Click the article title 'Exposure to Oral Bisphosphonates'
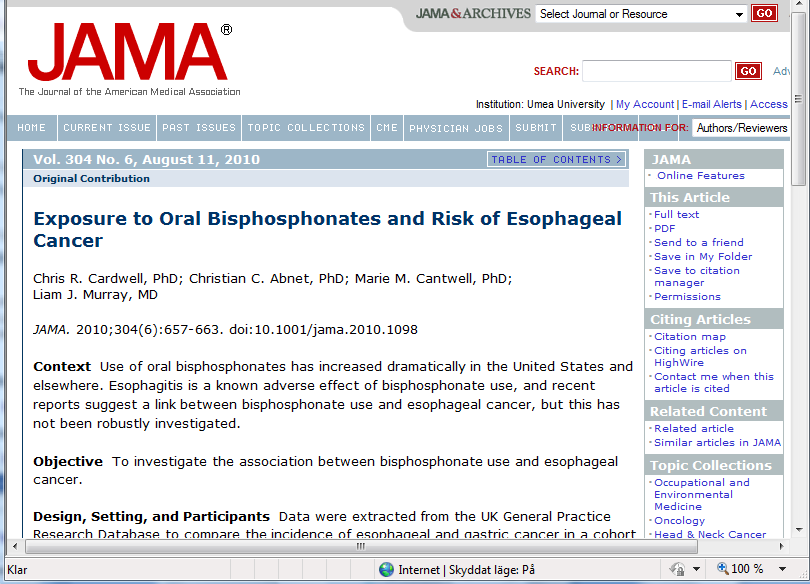This screenshot has height=584, width=810. click(328, 229)
